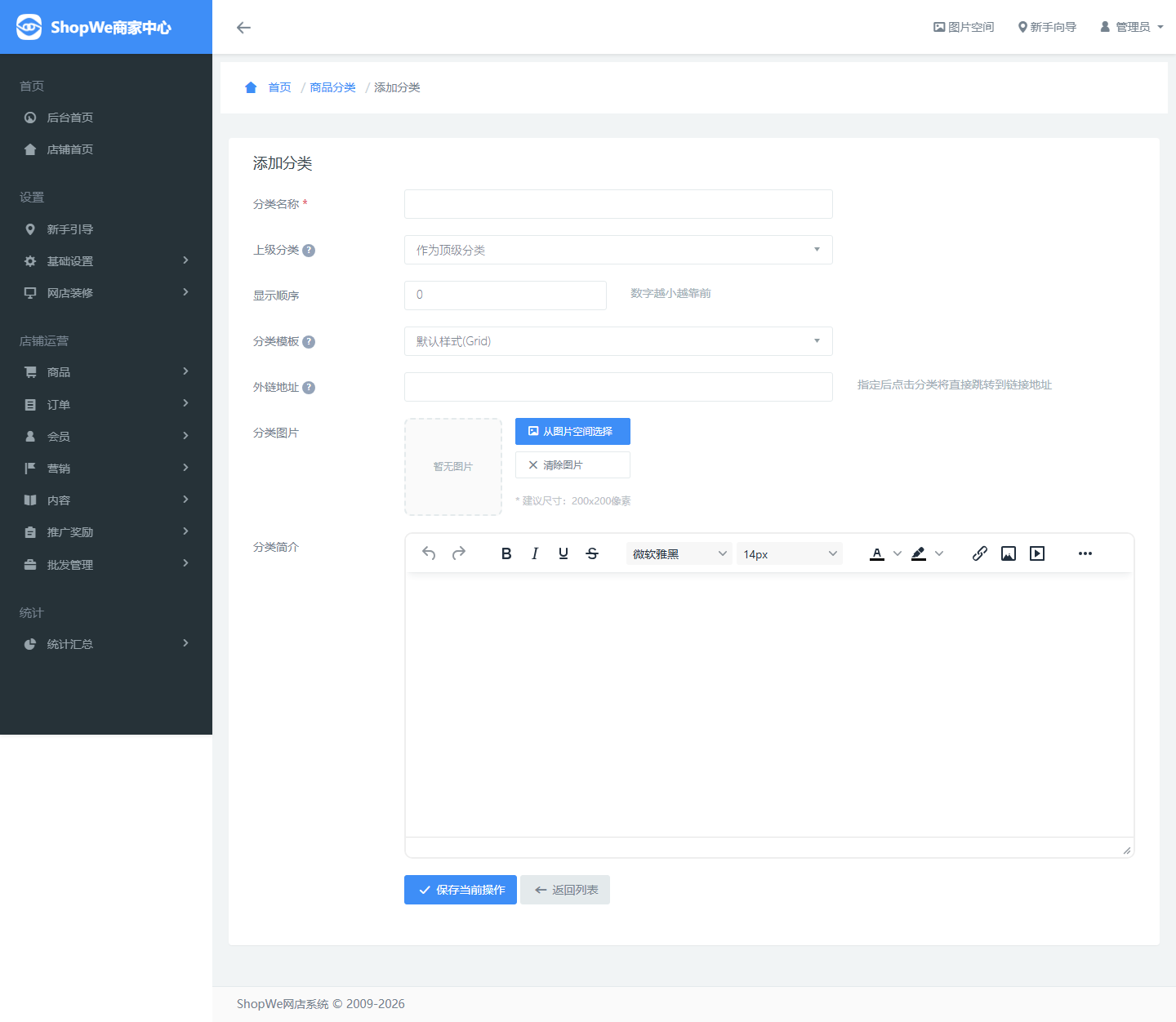Expand 批发管理 sidebar menu
Screen dimensions: 1176x1022
tap(106, 565)
